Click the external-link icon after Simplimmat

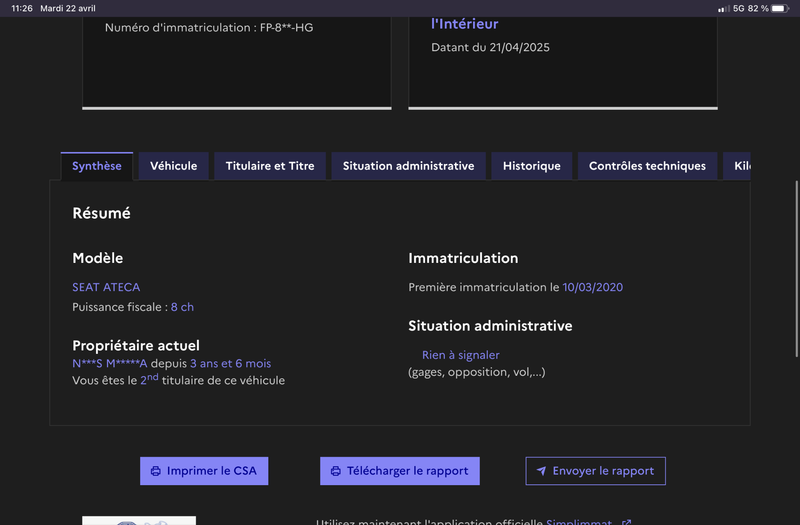pyautogui.click(x=627, y=522)
